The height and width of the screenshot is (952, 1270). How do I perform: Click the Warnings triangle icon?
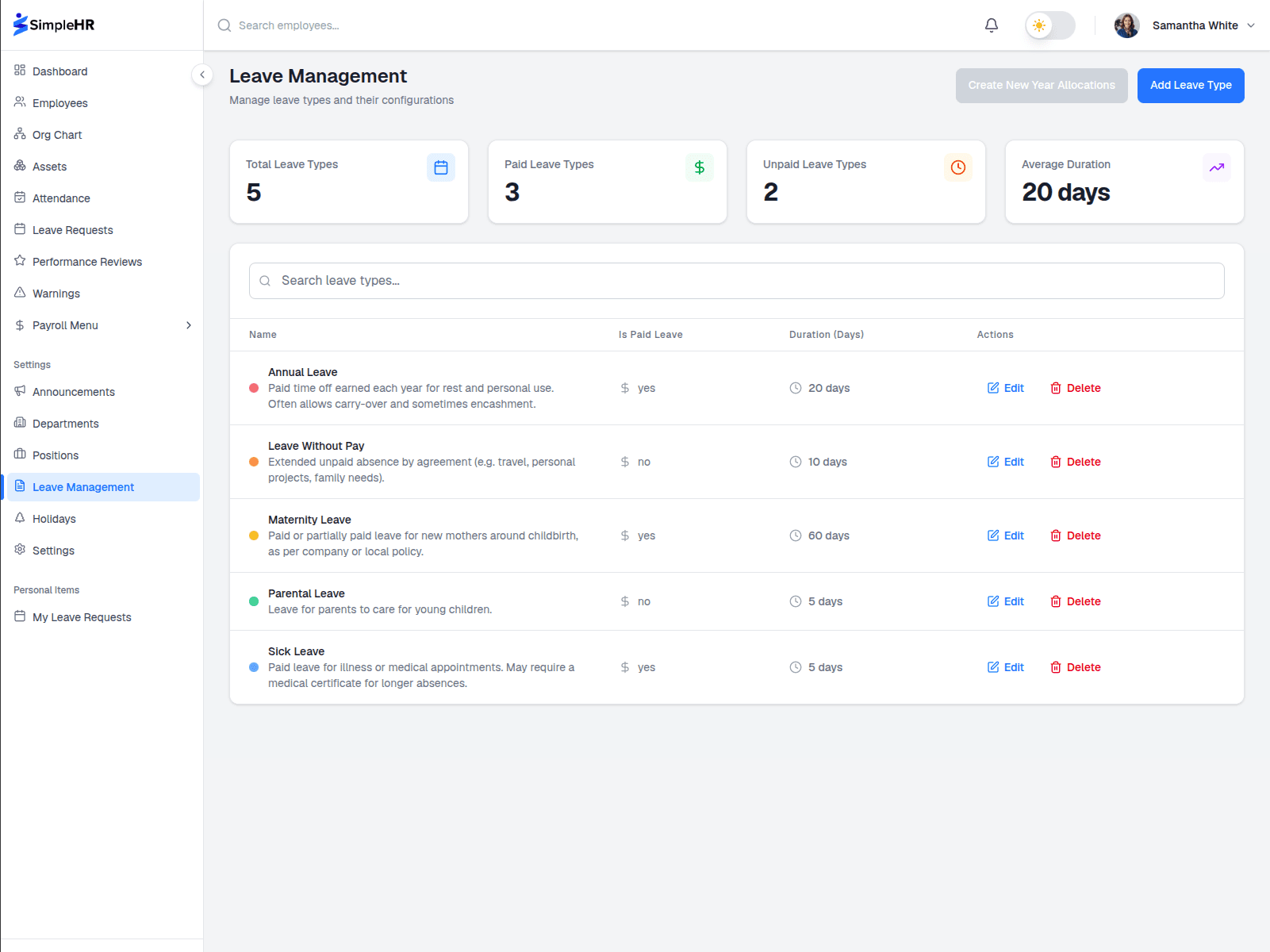click(x=19, y=293)
